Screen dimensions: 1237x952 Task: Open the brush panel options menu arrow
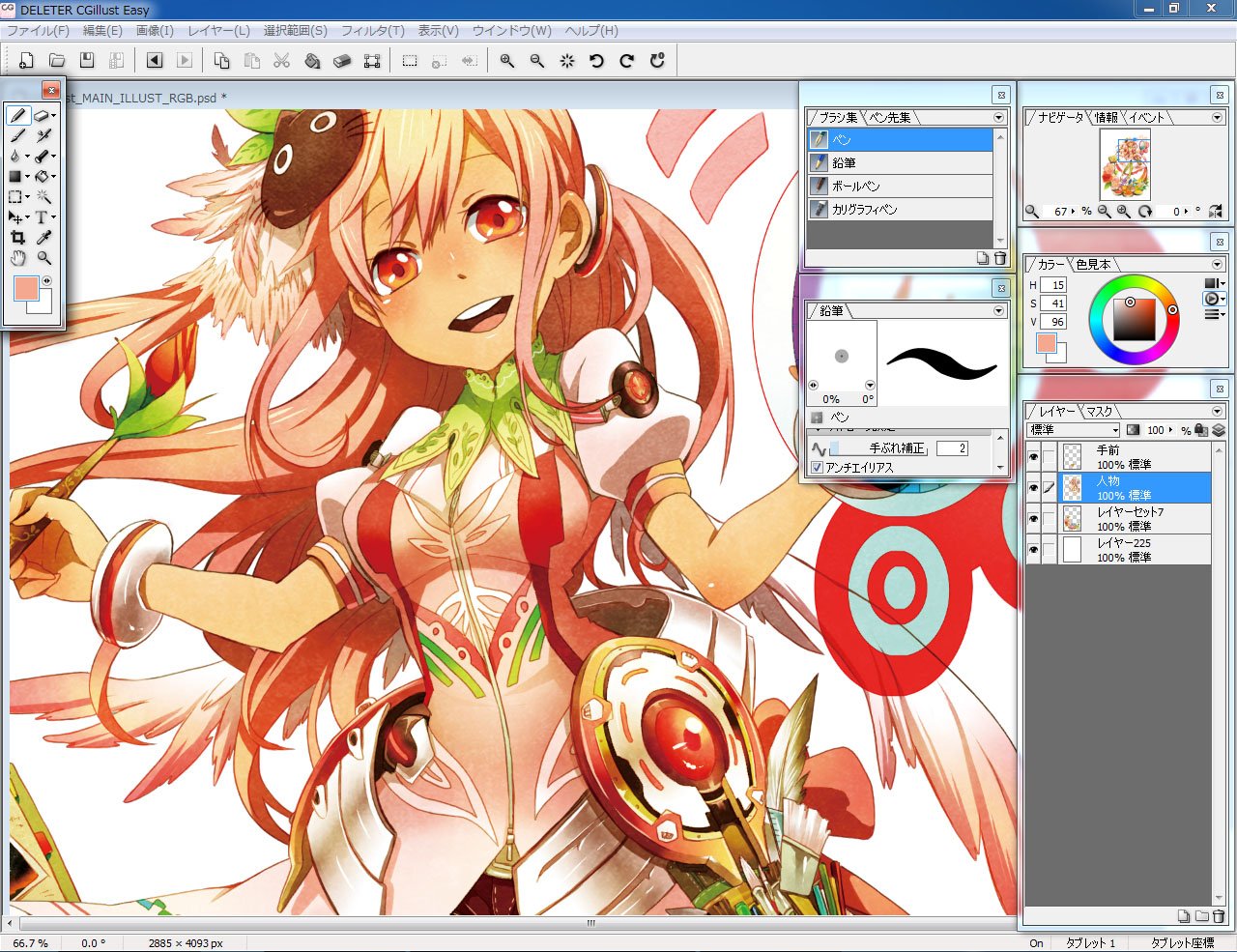point(998,118)
